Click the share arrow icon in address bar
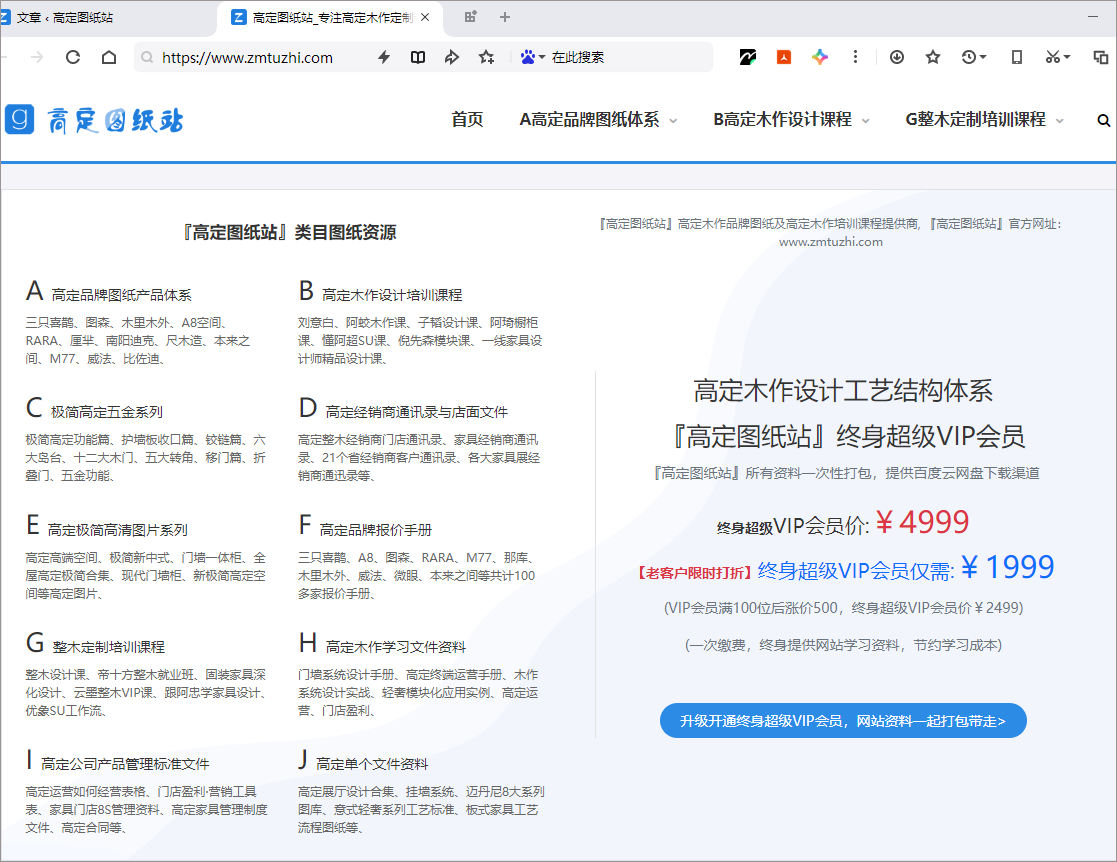This screenshot has height=862, width=1117. click(452, 57)
